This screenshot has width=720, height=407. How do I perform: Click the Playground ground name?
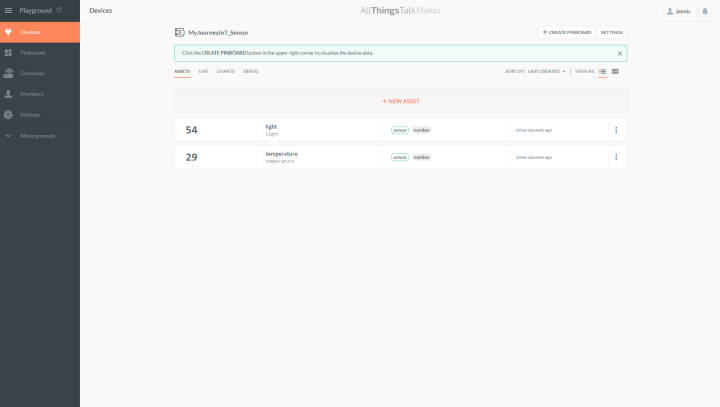point(35,11)
